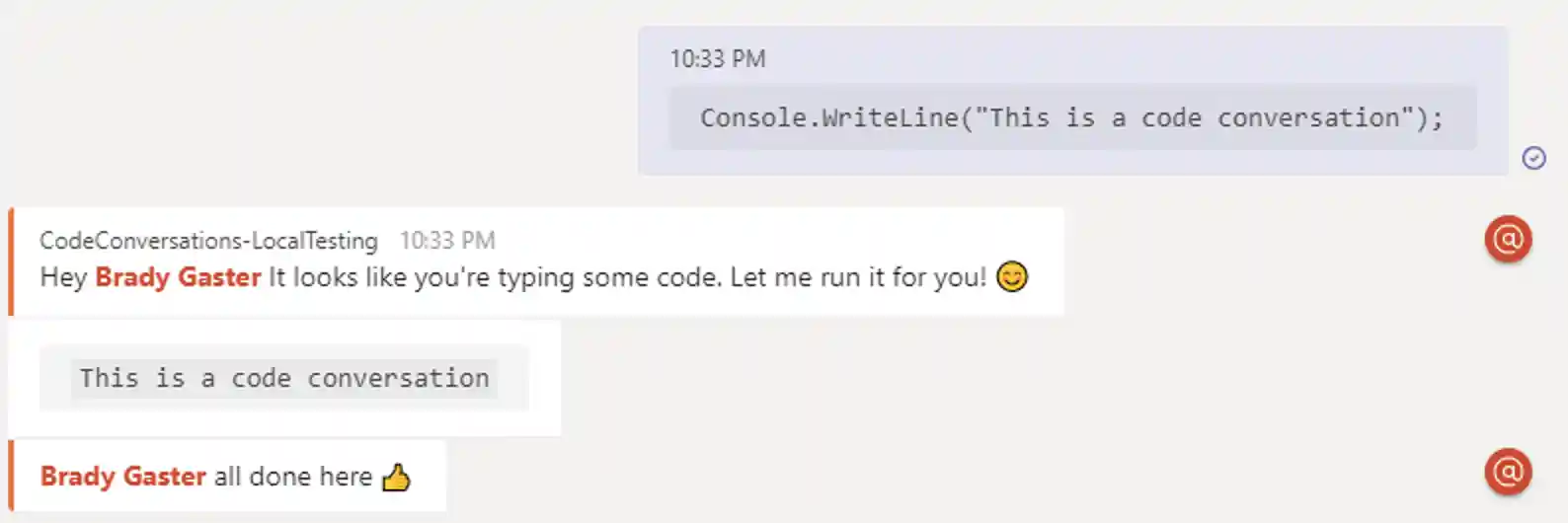
Task: Click the CodeConversations-LocalTesting sender name
Action: [208, 241]
